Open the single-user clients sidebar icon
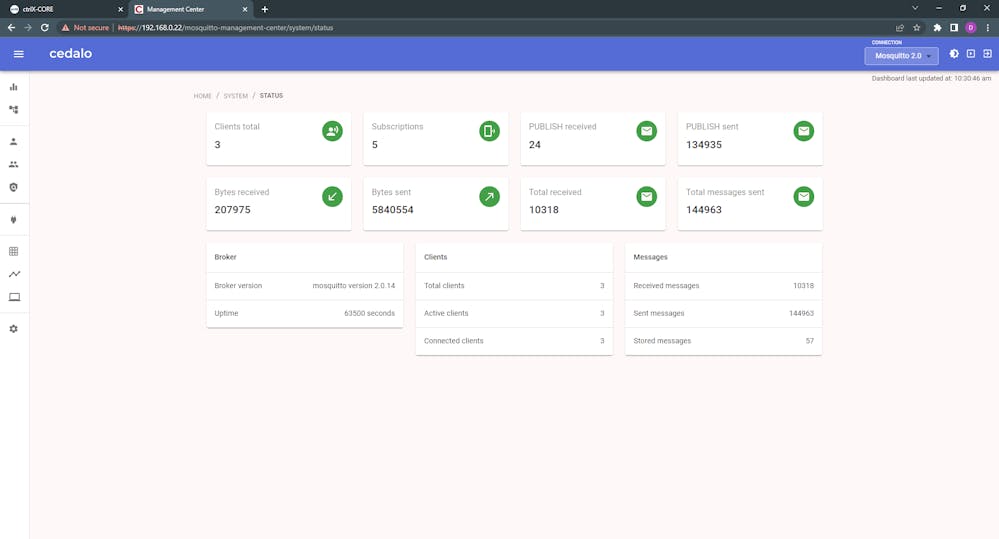Viewport: 999px width, 539px height. tap(14, 142)
